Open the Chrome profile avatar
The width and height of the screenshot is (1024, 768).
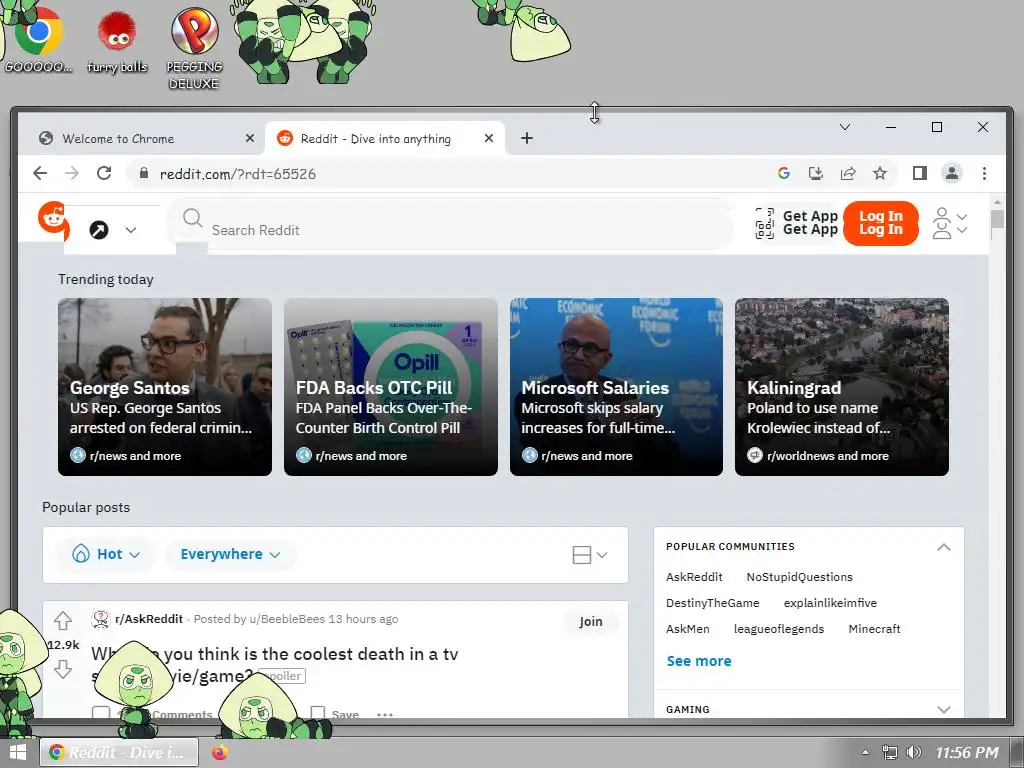(952, 173)
